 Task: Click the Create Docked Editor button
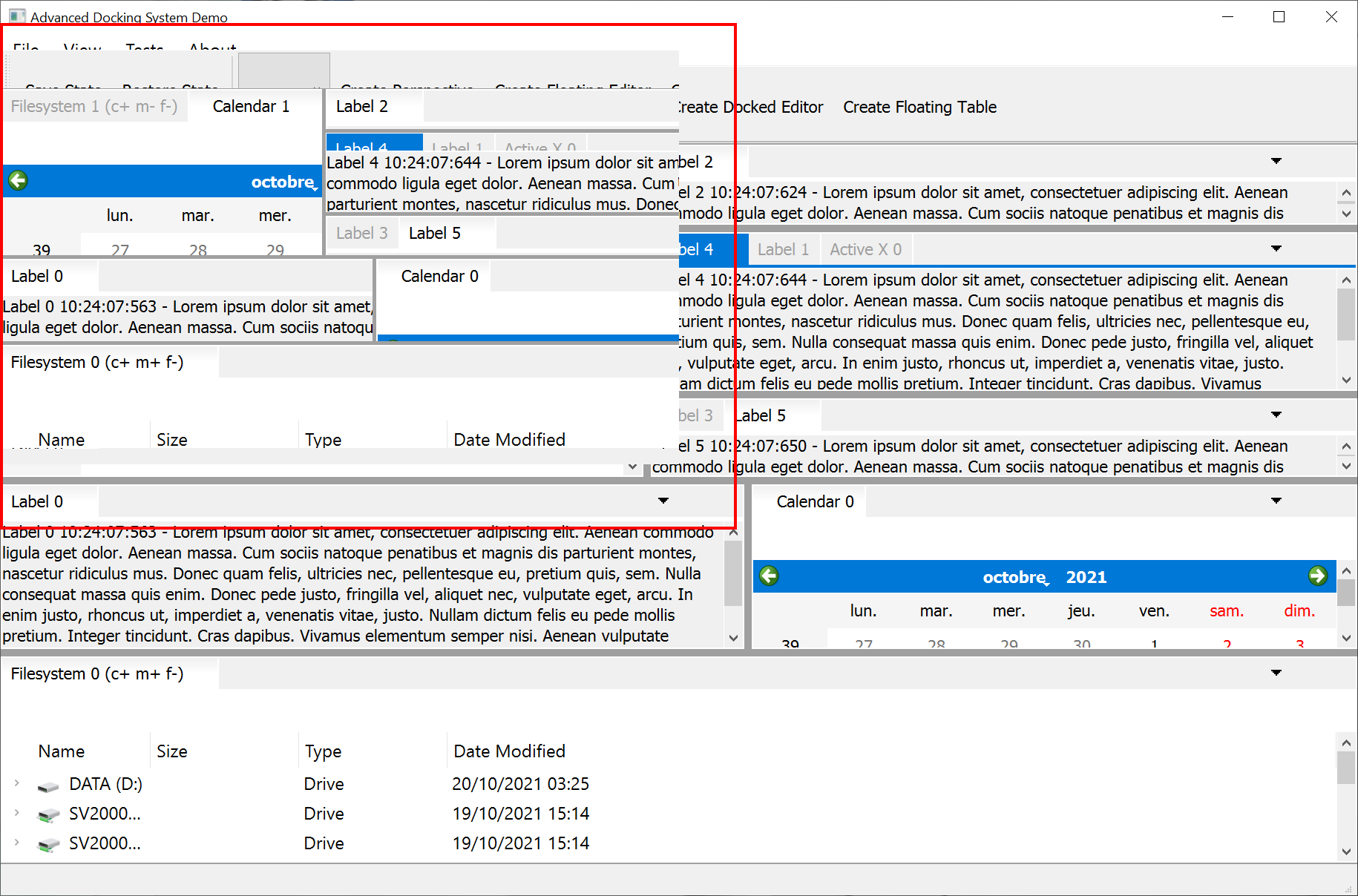click(x=749, y=107)
